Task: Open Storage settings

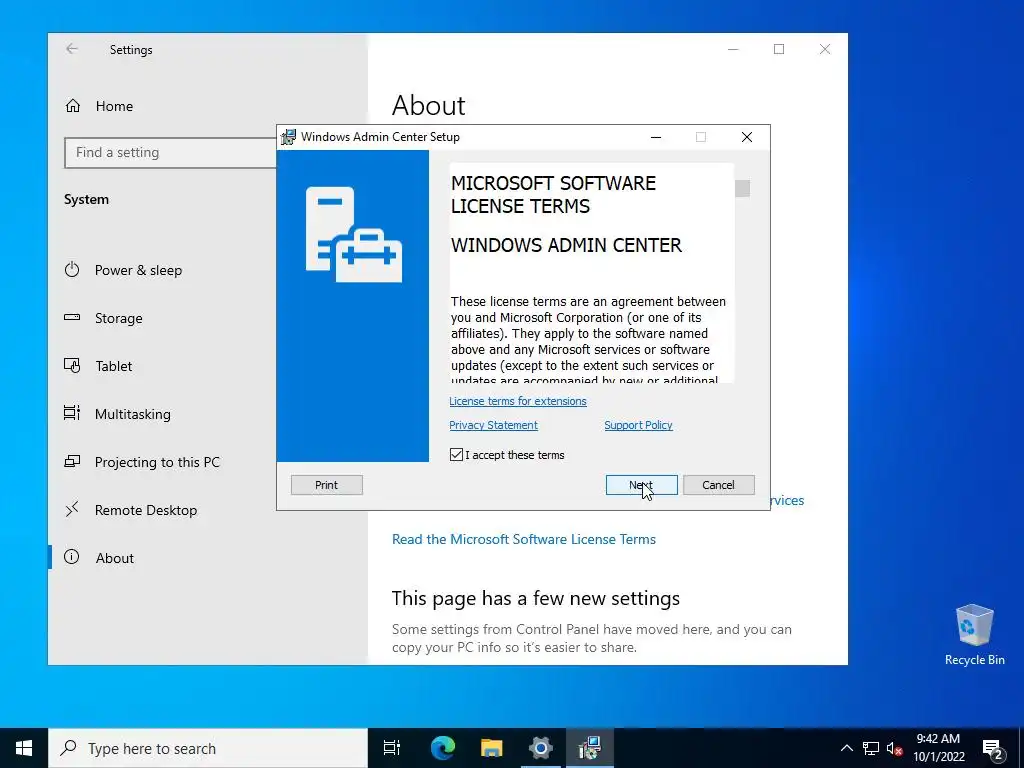Action: pos(118,318)
